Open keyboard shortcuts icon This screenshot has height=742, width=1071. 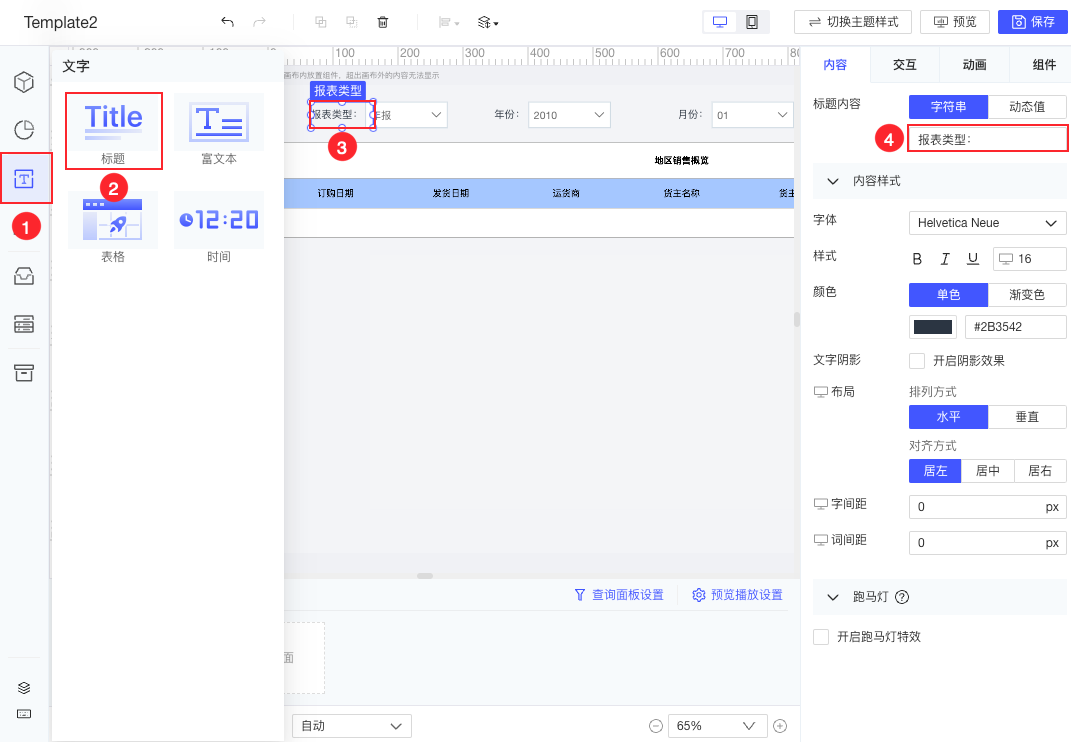(x=24, y=714)
